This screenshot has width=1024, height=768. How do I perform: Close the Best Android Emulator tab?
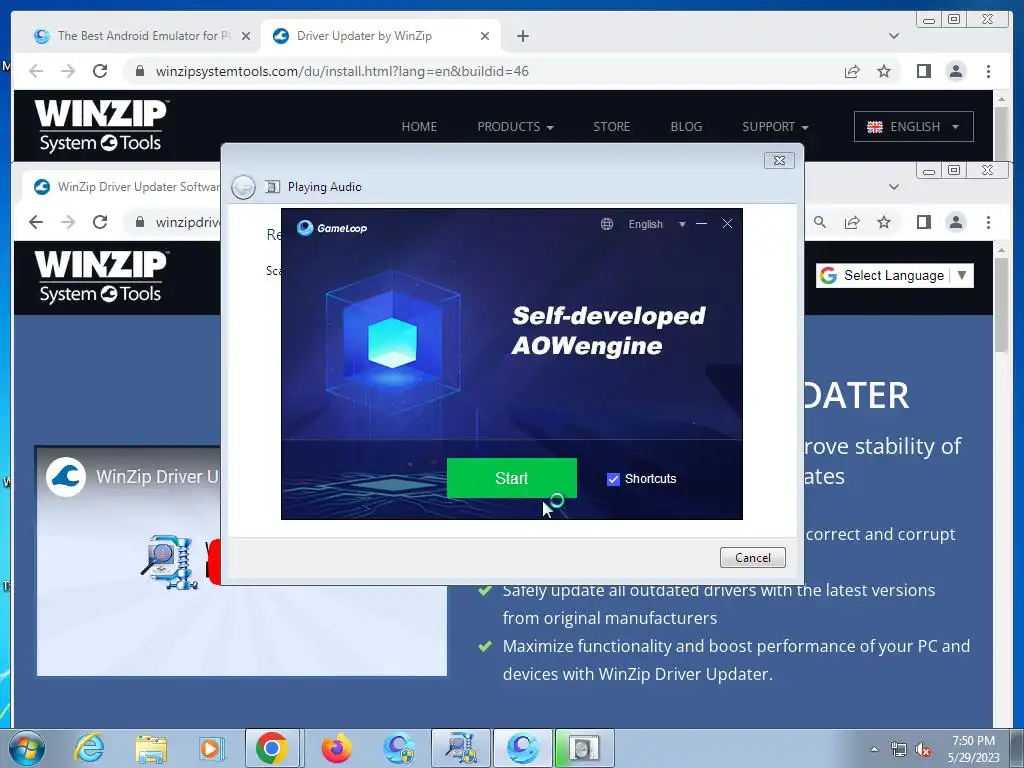point(246,36)
